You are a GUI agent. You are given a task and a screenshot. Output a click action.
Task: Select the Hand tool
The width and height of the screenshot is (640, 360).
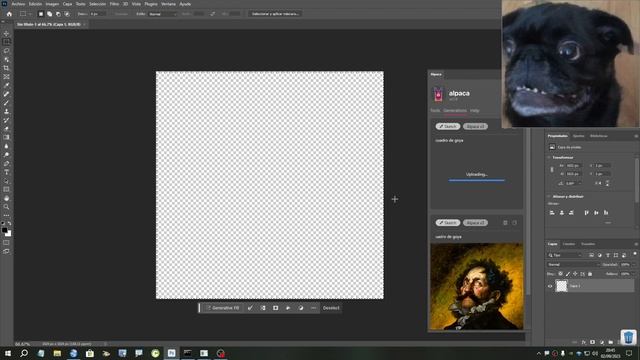tap(6, 198)
